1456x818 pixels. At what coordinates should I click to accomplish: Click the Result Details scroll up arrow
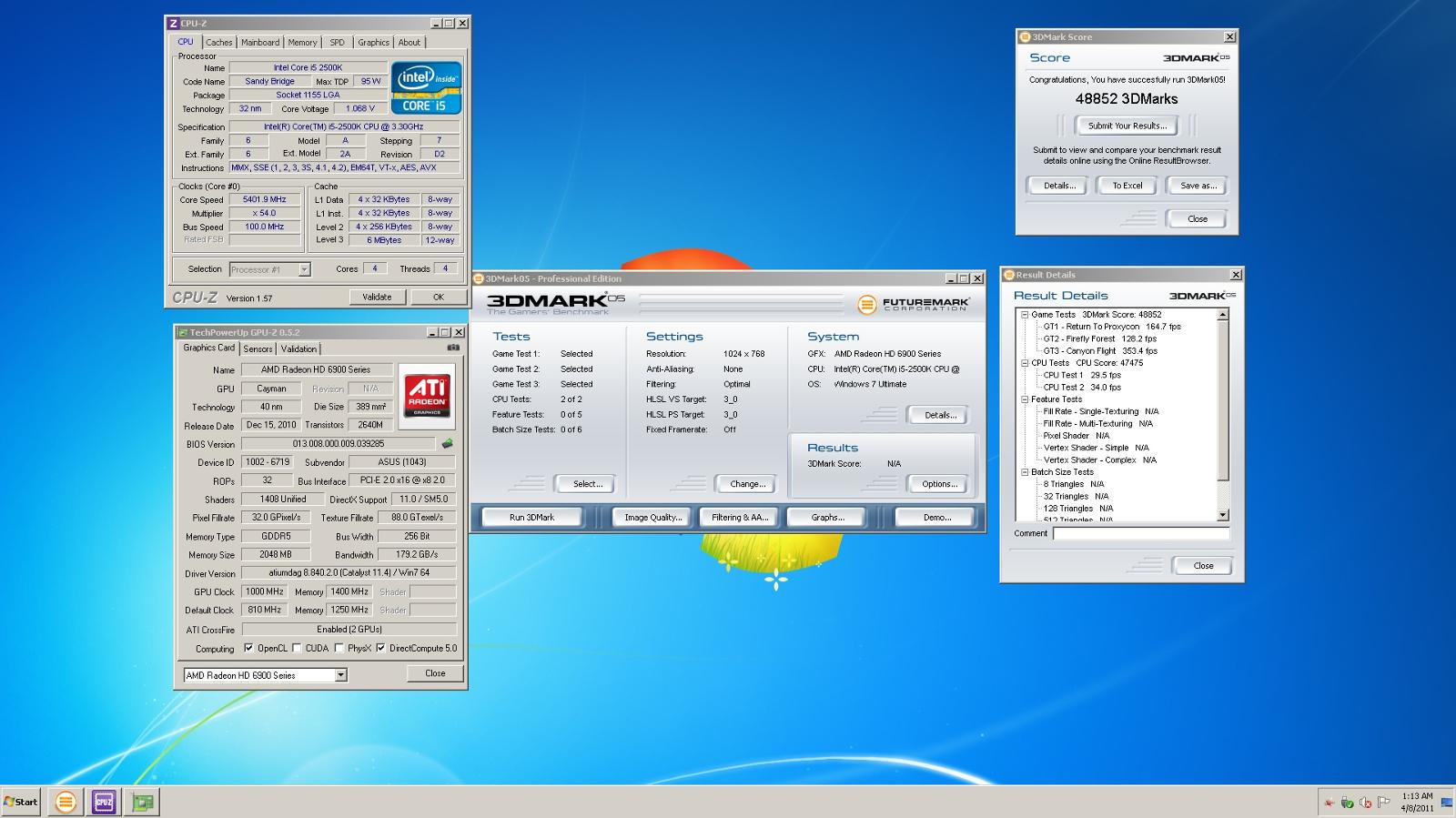[1223, 314]
